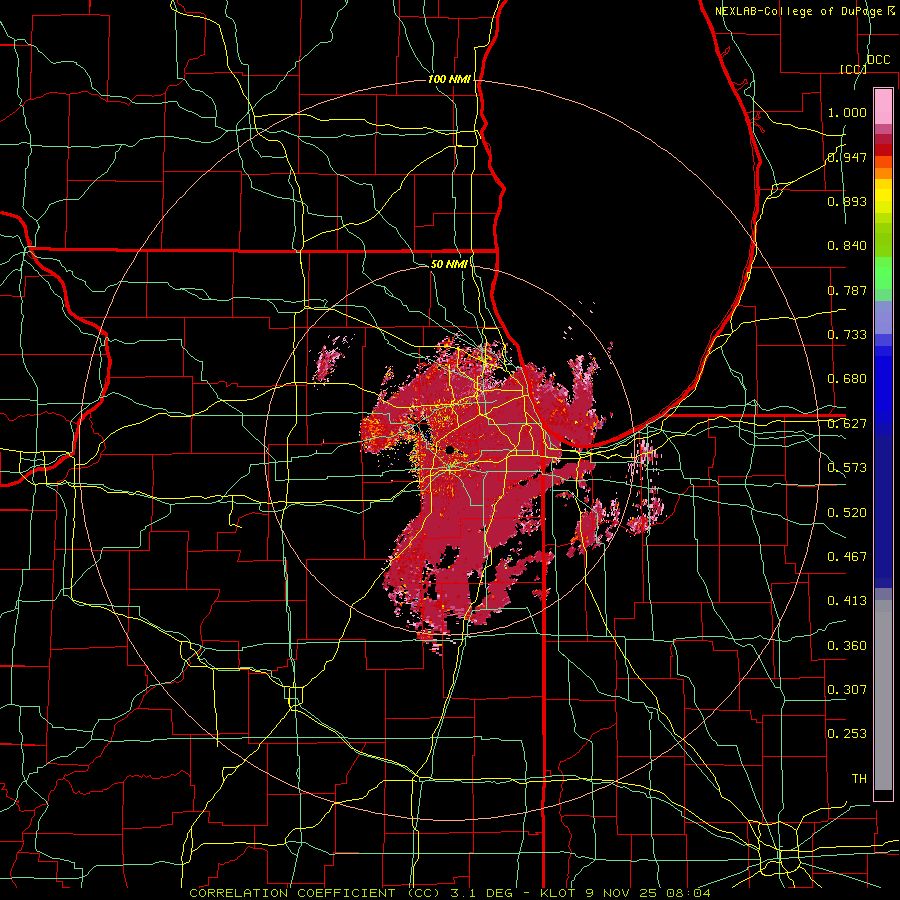Select the 0.733 color scale value
The image size is (900, 900).
847,335
